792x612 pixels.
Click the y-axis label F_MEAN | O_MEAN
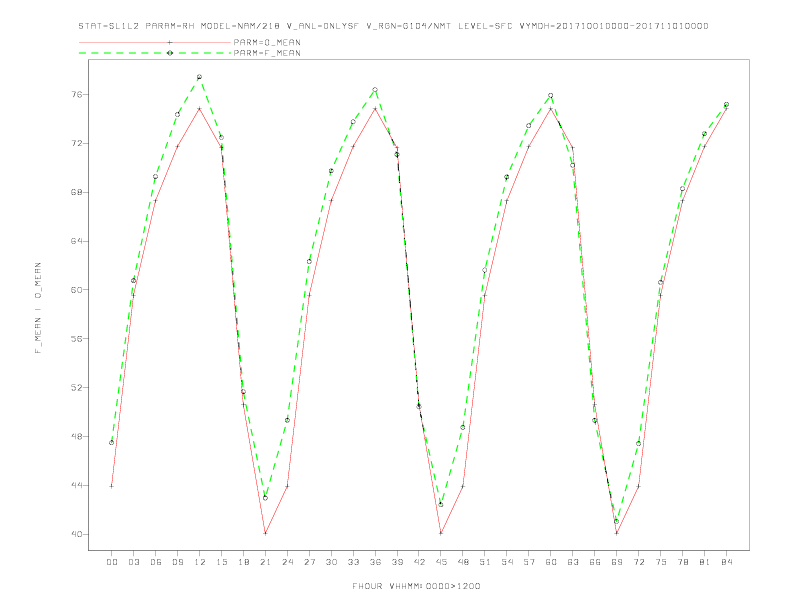tap(38, 308)
